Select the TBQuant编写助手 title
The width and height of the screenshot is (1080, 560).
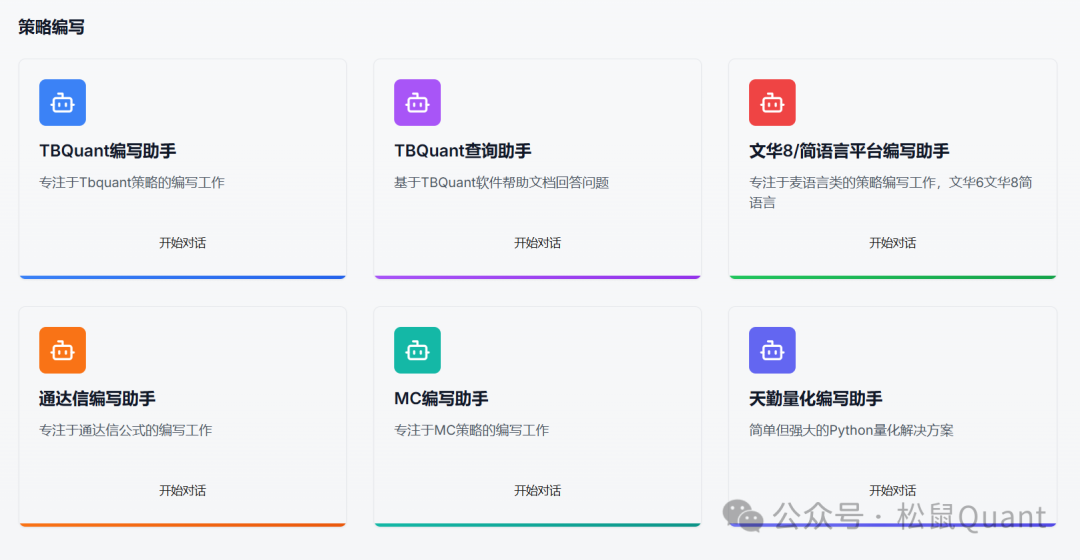point(107,151)
